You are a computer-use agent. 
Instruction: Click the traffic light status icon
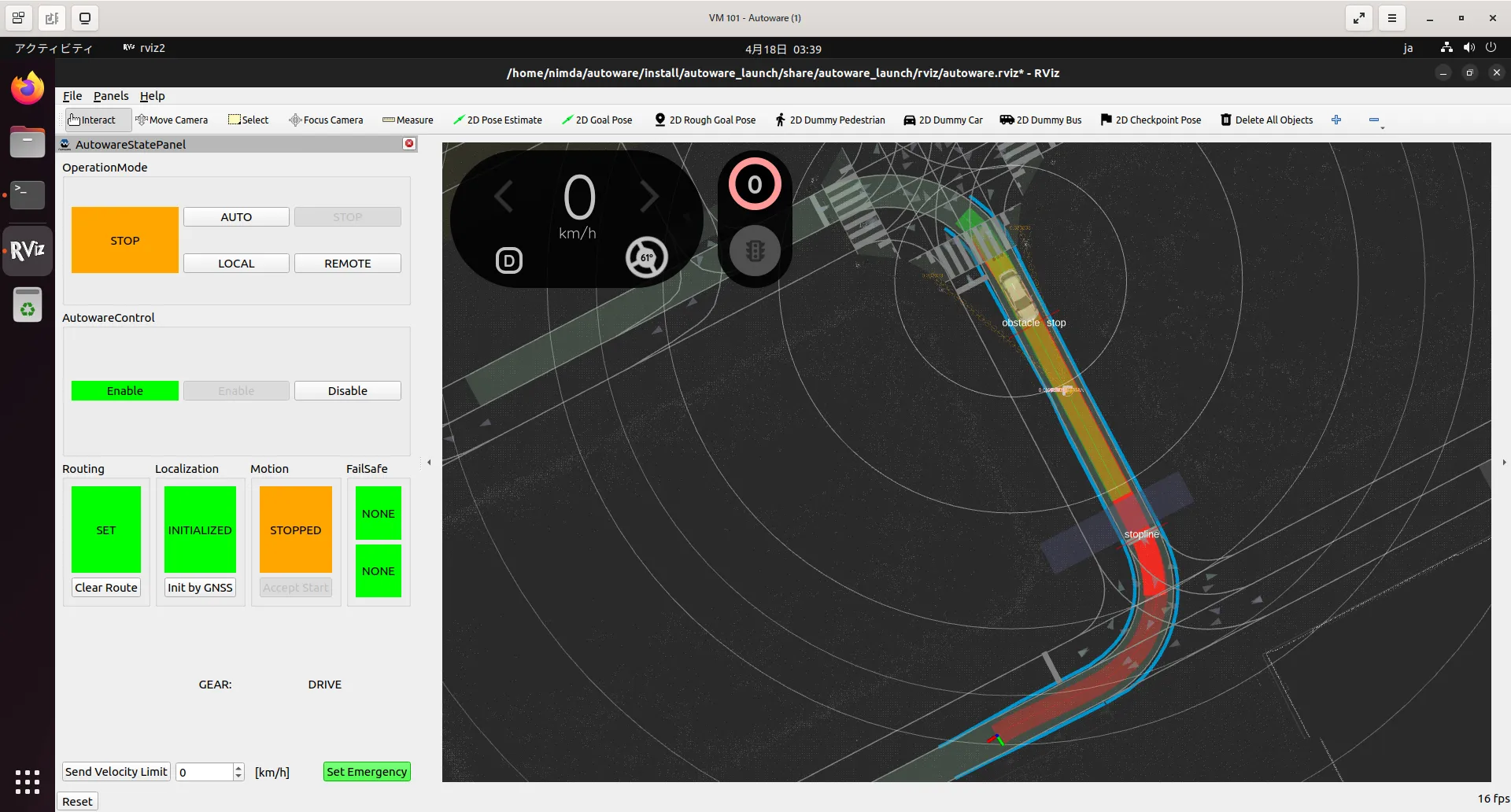pyautogui.click(x=755, y=251)
